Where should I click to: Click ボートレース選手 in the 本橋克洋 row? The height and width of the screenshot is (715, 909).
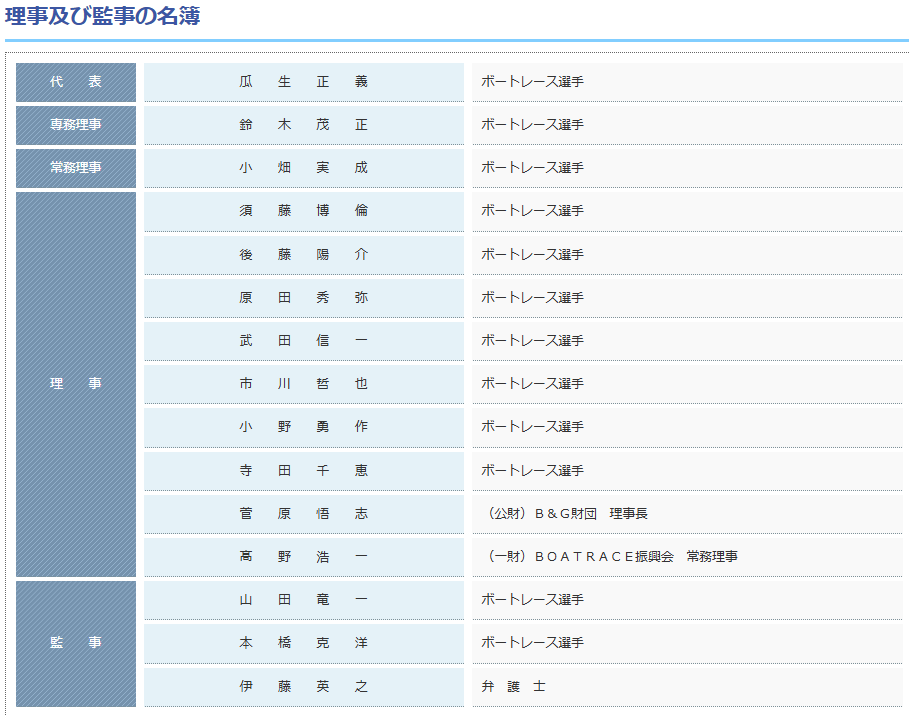click(532, 643)
